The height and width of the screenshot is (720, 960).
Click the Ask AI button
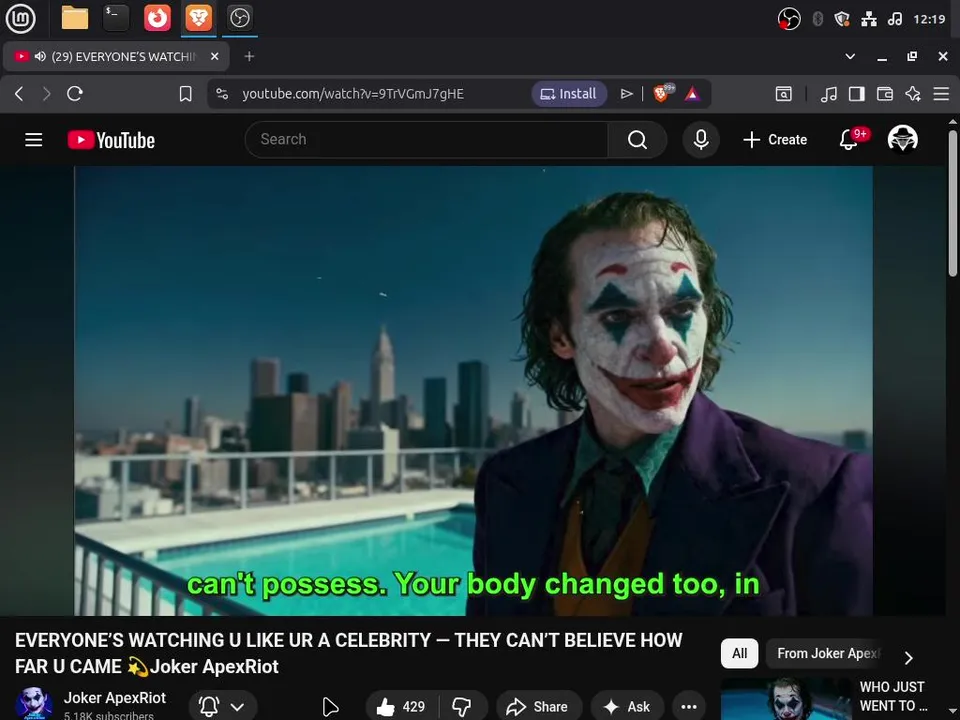(628, 707)
